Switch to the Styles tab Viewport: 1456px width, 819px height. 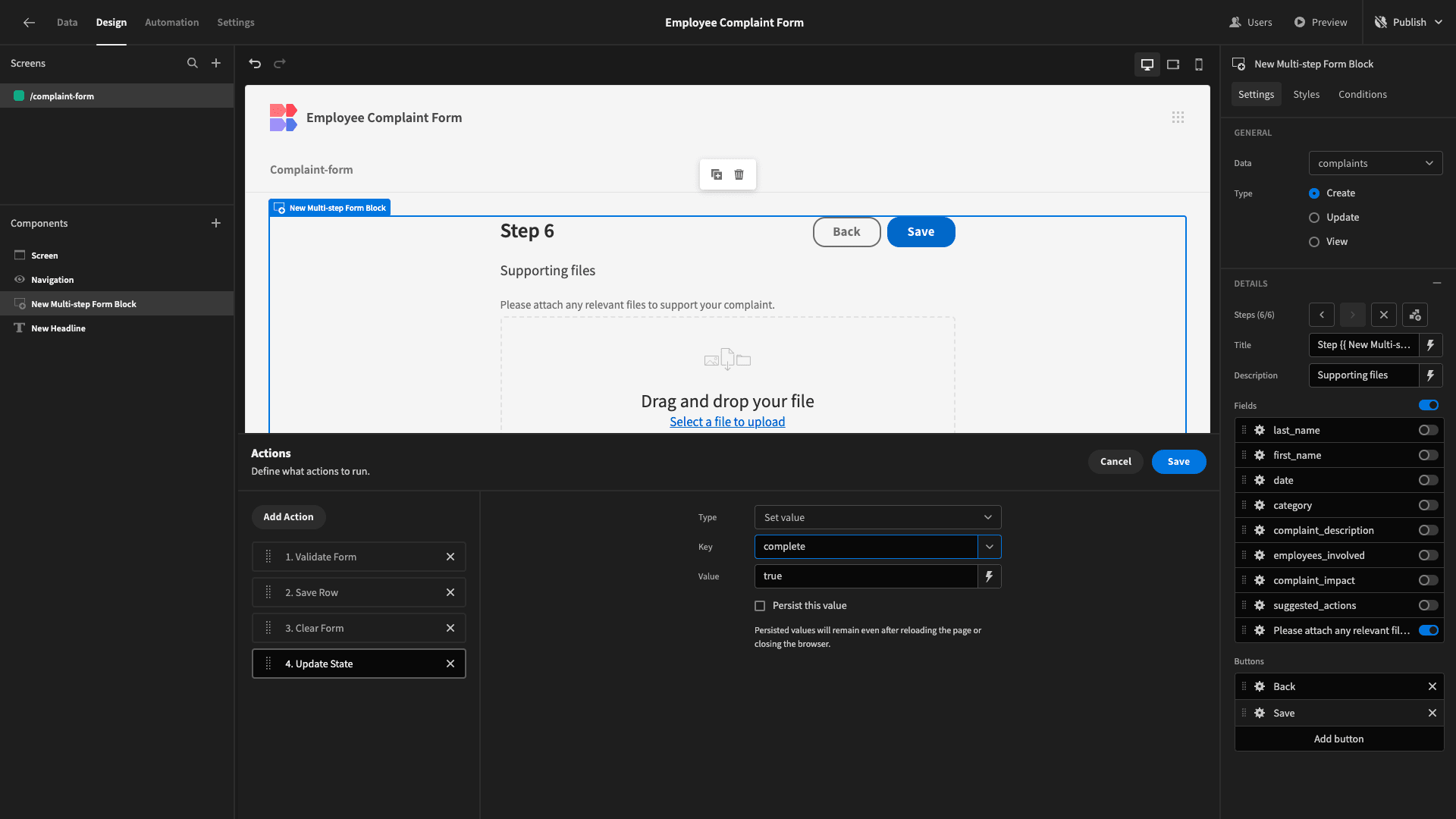click(1306, 94)
